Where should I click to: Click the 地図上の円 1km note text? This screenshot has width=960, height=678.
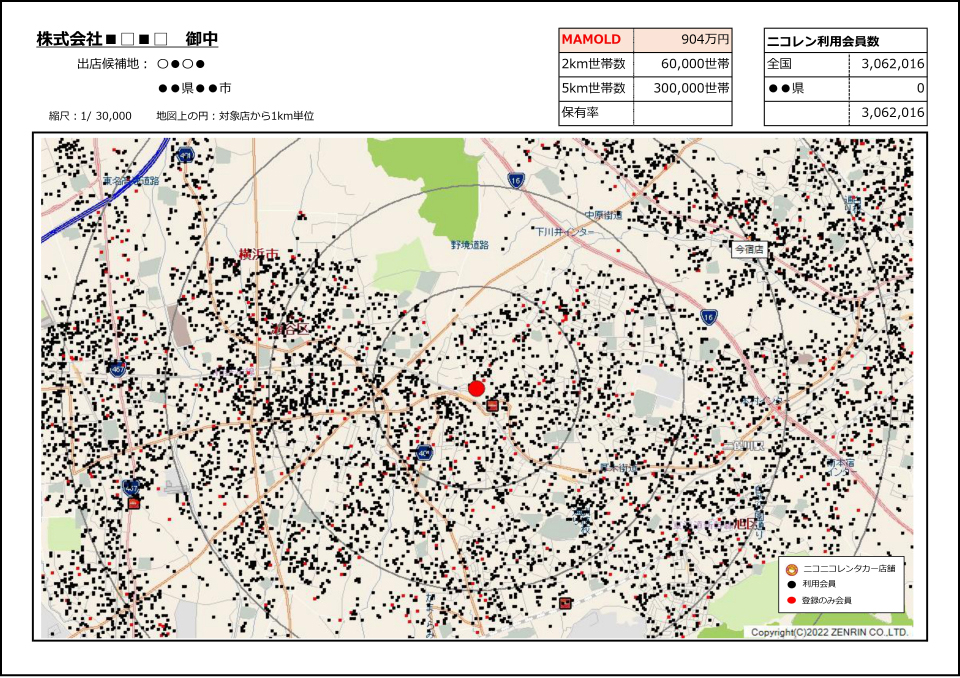[x=235, y=116]
